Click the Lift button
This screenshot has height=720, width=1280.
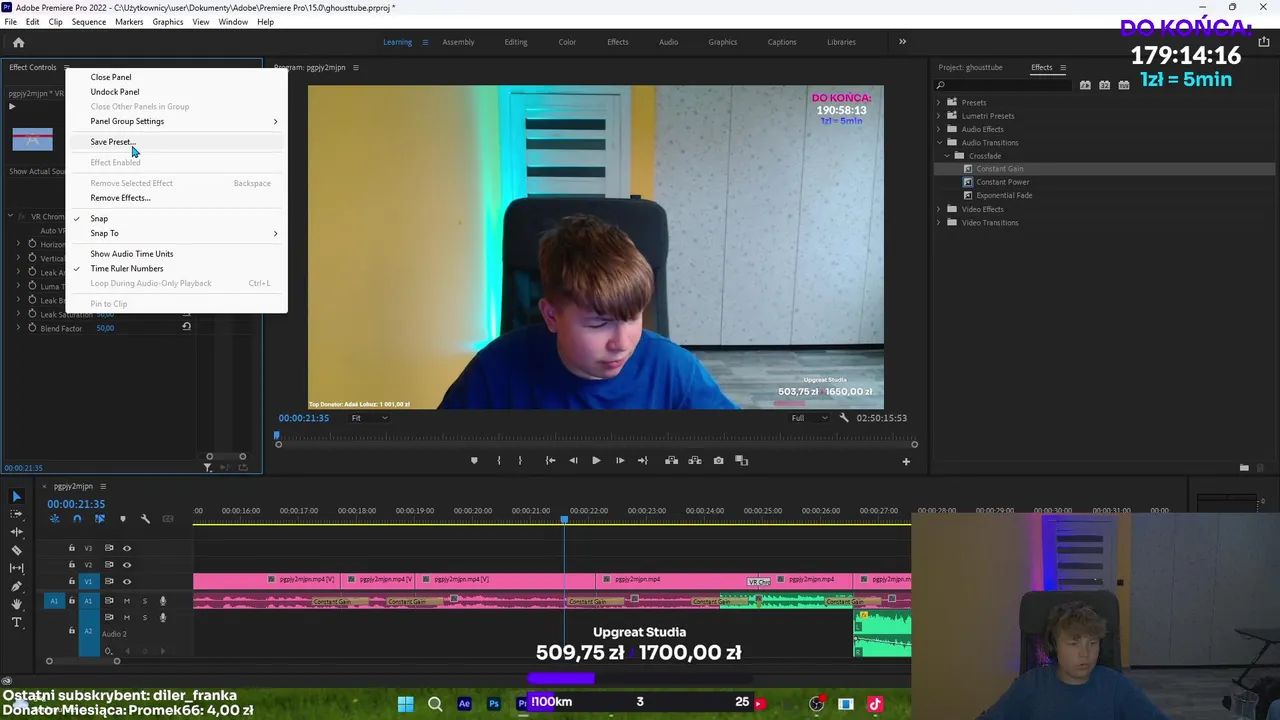pos(671,461)
